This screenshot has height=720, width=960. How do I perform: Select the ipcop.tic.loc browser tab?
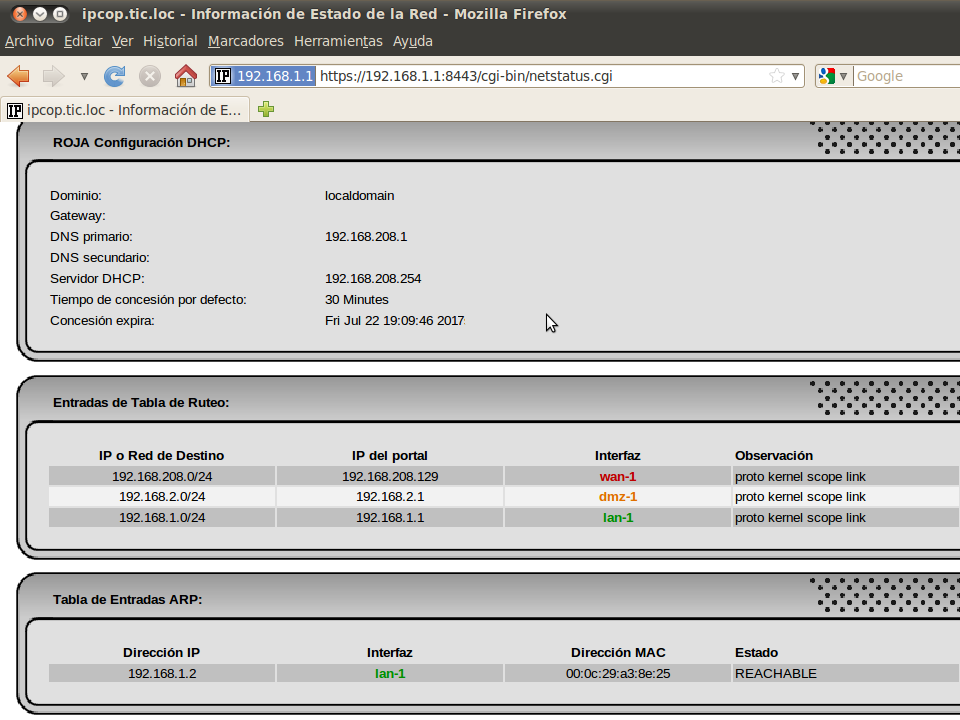coord(125,109)
